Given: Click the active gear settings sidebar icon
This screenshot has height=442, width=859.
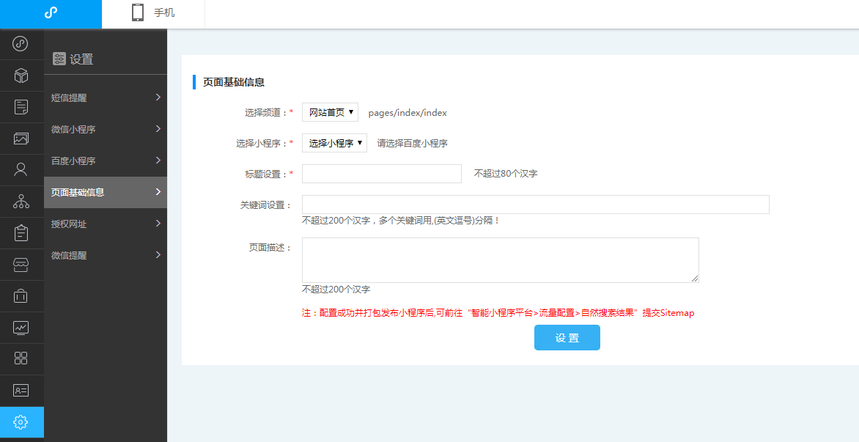Looking at the screenshot, I should 21,422.
